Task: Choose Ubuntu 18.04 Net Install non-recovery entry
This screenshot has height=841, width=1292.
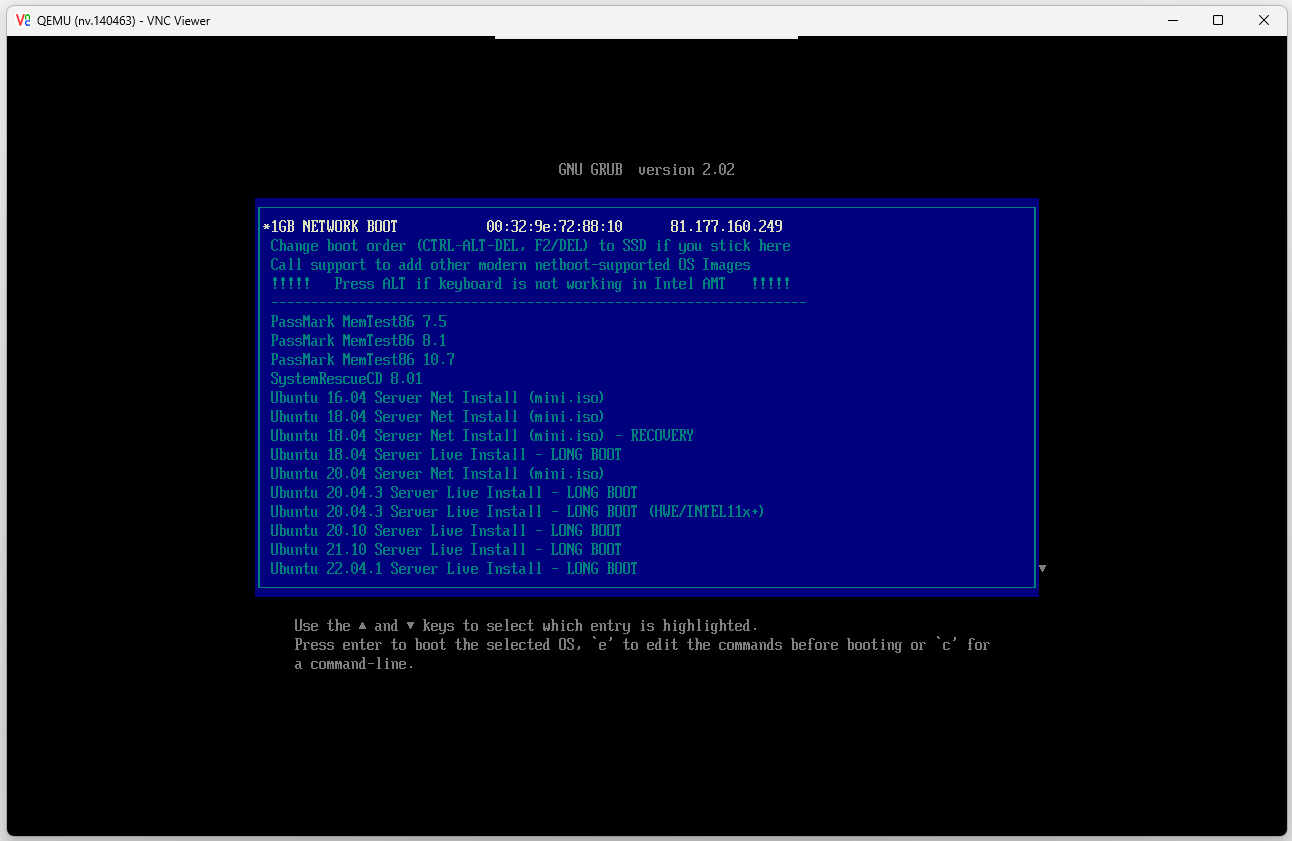Action: coord(437,417)
